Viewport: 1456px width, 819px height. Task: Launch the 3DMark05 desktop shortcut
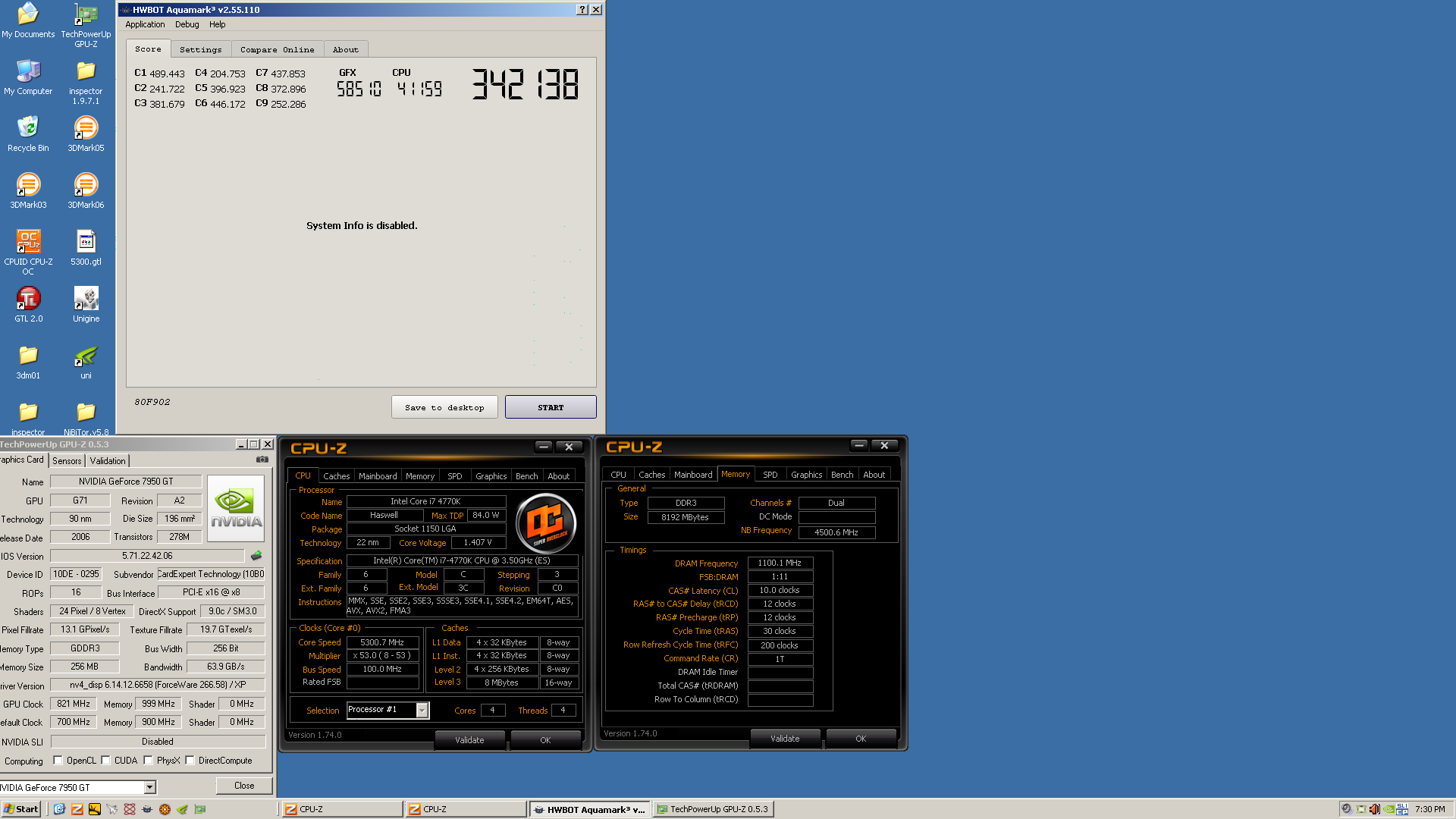click(86, 134)
